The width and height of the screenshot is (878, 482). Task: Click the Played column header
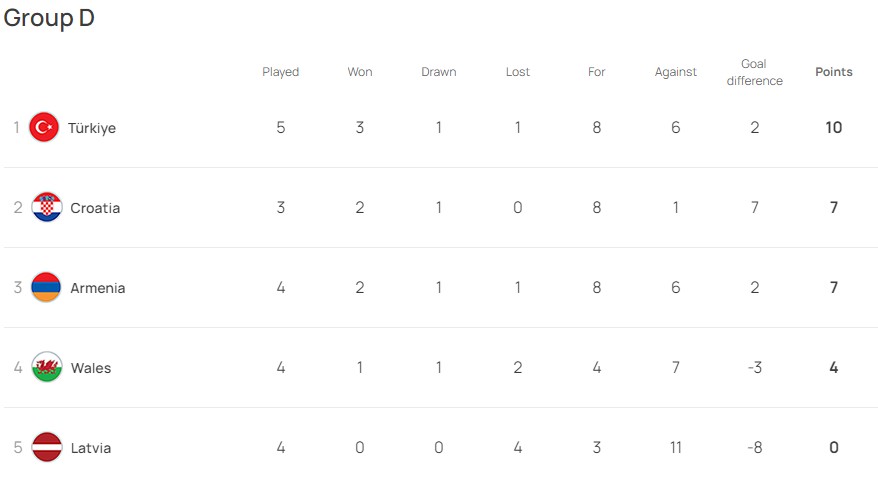[281, 72]
